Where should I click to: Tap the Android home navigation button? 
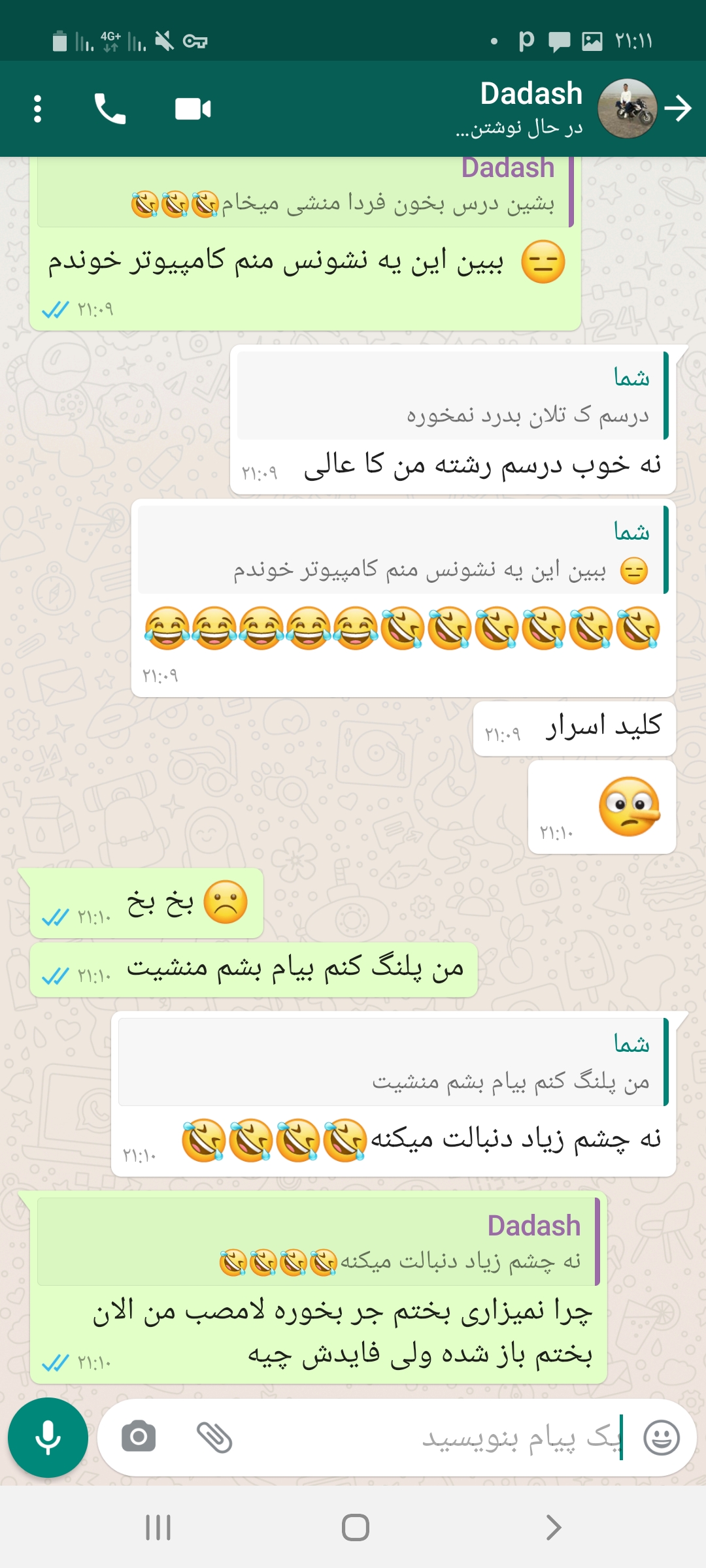(x=356, y=1527)
